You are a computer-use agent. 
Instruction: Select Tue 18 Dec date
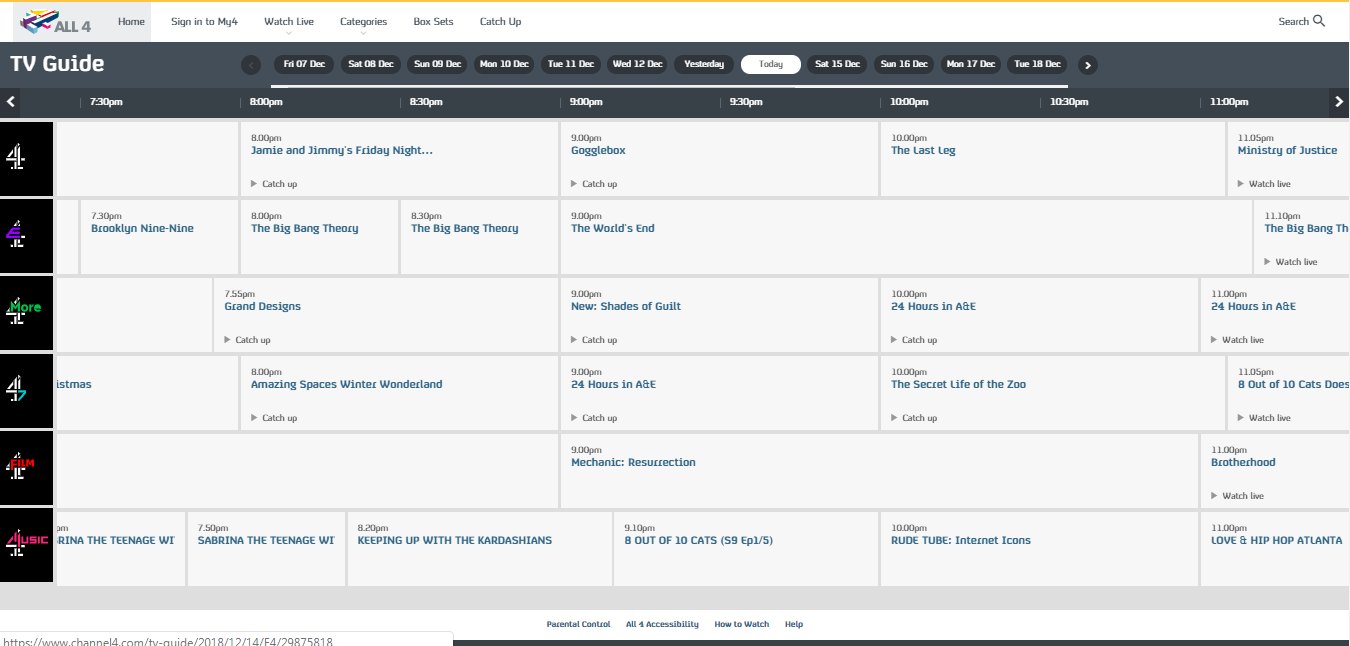(1037, 64)
